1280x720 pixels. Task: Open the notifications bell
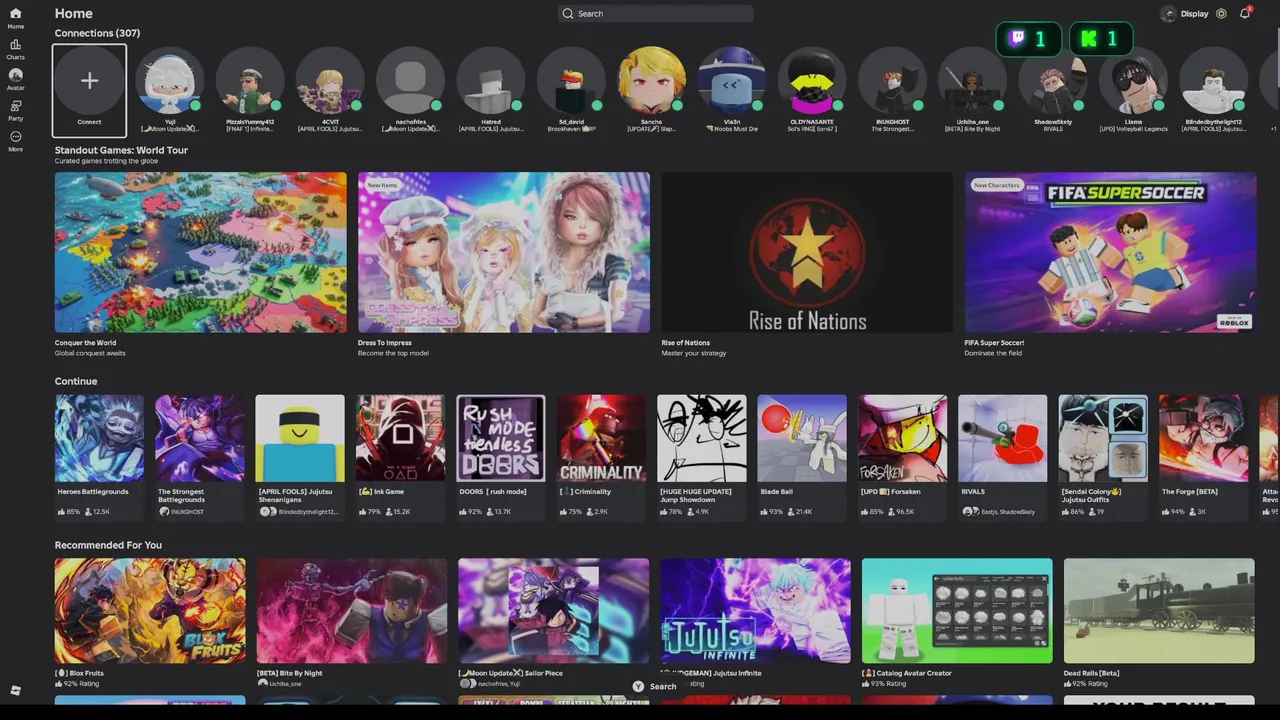tap(1245, 14)
